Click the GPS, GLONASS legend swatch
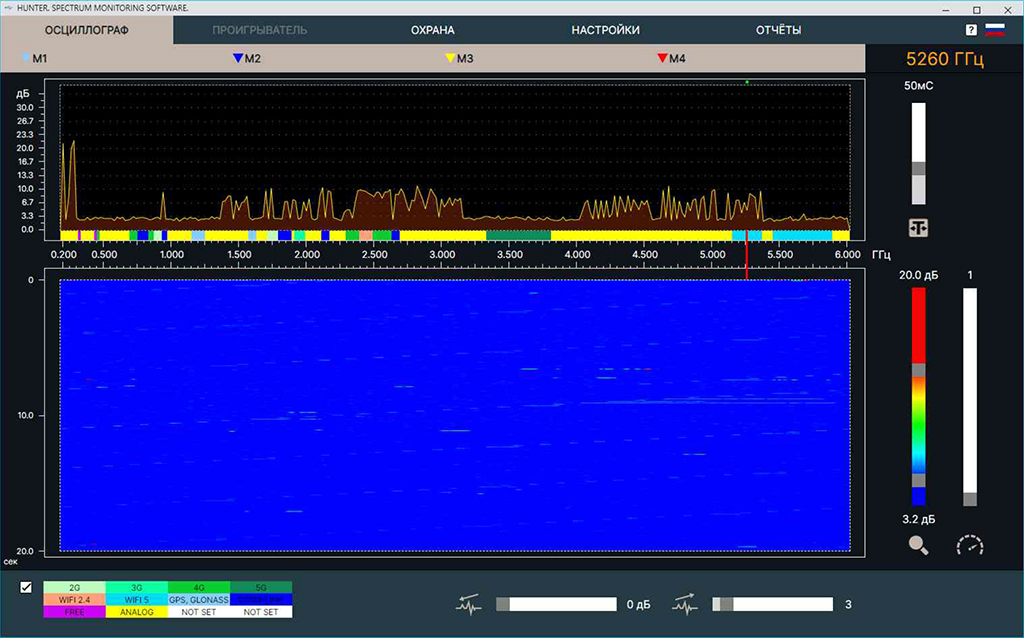The image size is (1024, 638). pos(199,599)
